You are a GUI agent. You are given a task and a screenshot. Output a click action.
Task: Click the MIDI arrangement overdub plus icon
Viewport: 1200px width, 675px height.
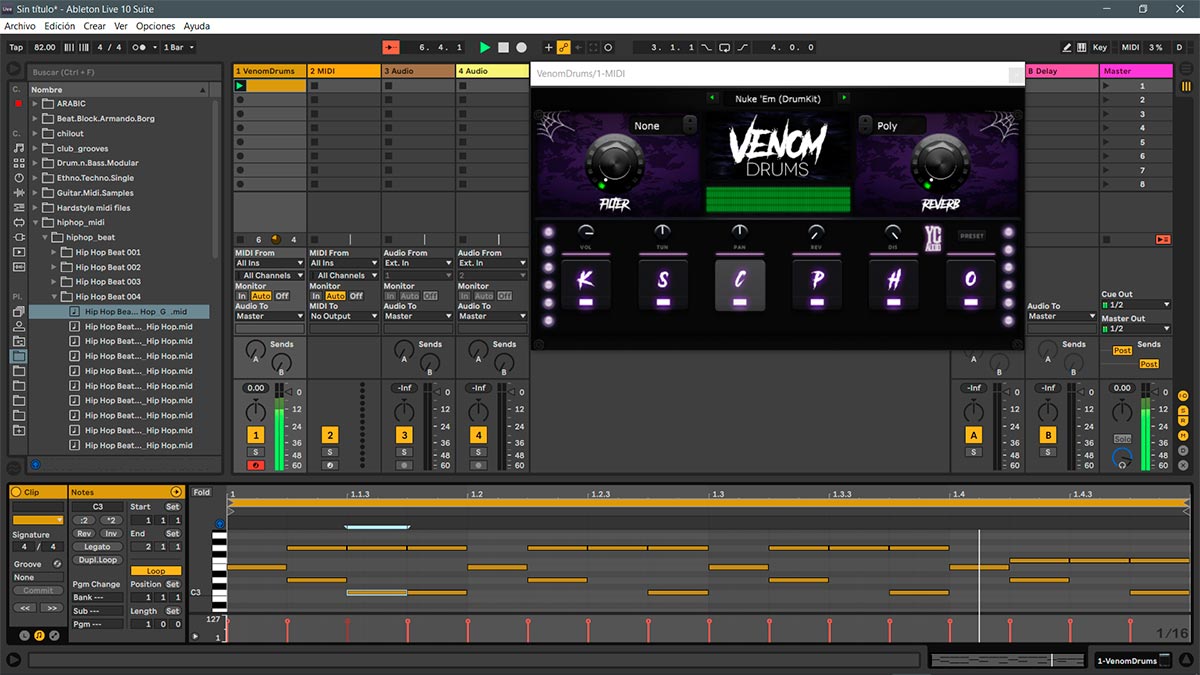click(548, 47)
